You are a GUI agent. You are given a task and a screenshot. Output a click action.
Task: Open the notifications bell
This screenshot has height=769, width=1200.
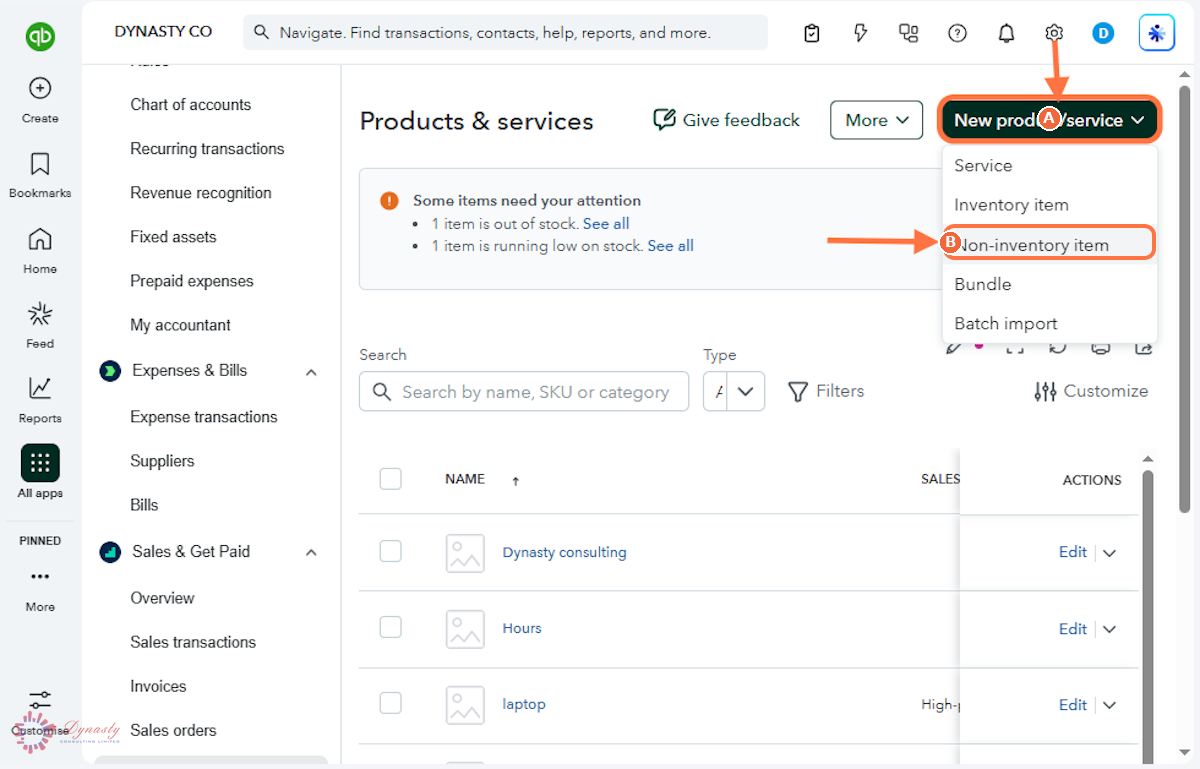pos(1006,33)
